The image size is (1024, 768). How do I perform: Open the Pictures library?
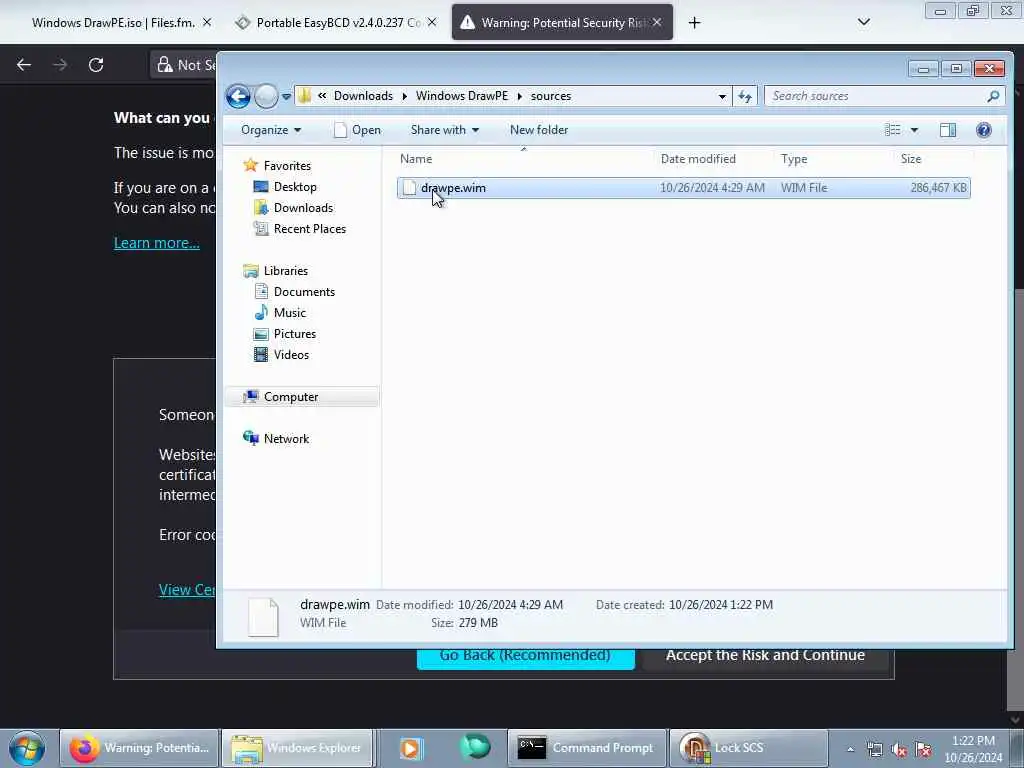tap(295, 334)
